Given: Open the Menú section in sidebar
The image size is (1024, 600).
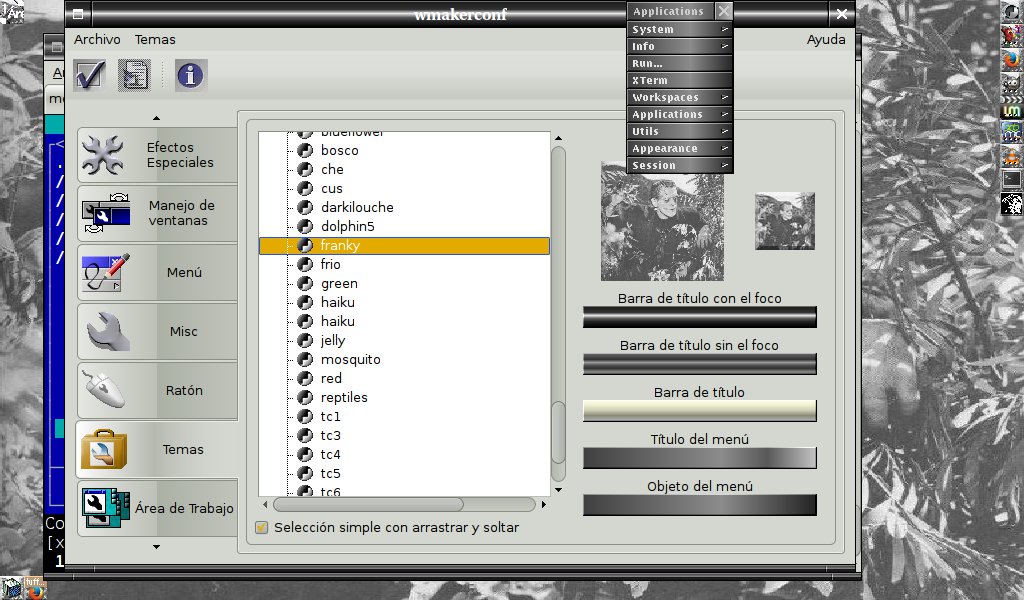Looking at the screenshot, I should (157, 272).
